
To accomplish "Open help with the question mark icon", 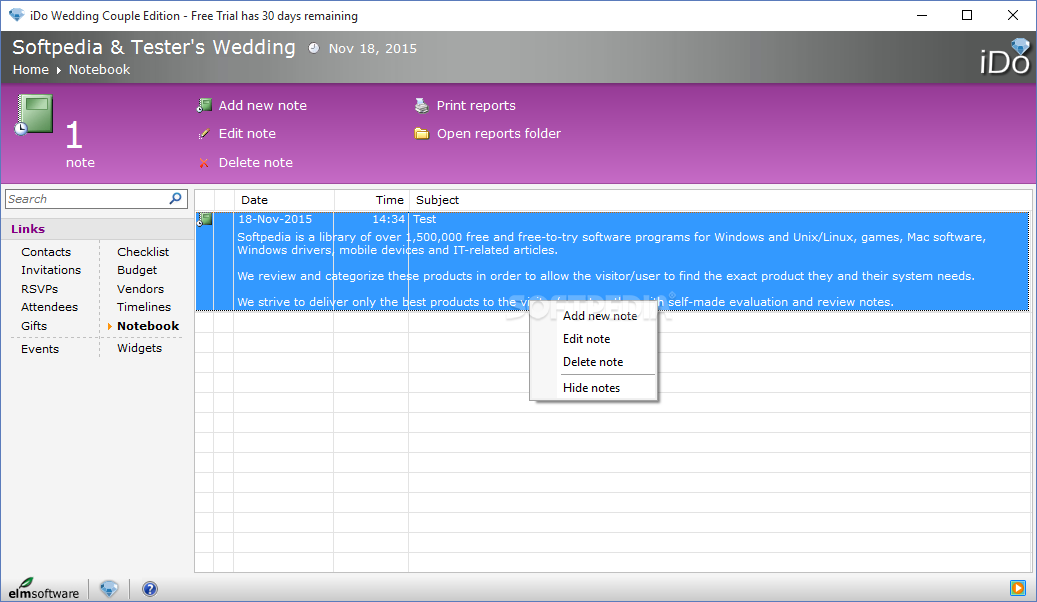I will 150,589.
